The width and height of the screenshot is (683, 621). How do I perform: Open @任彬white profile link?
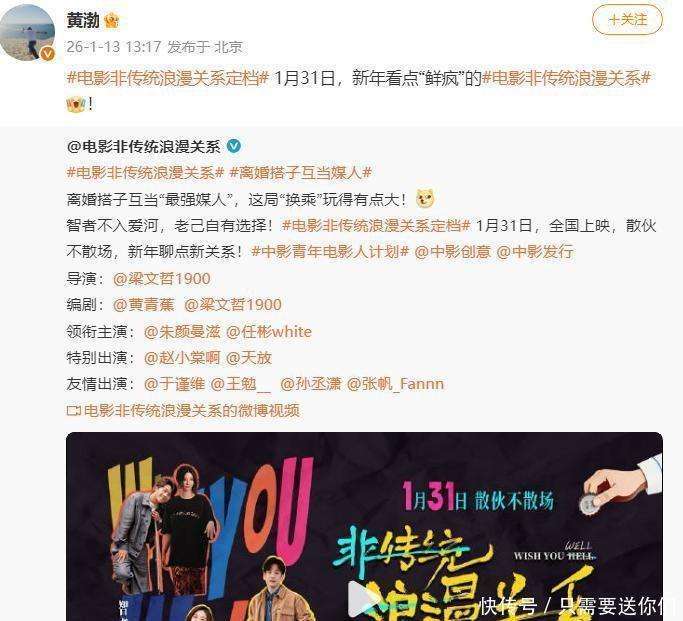tap(269, 332)
